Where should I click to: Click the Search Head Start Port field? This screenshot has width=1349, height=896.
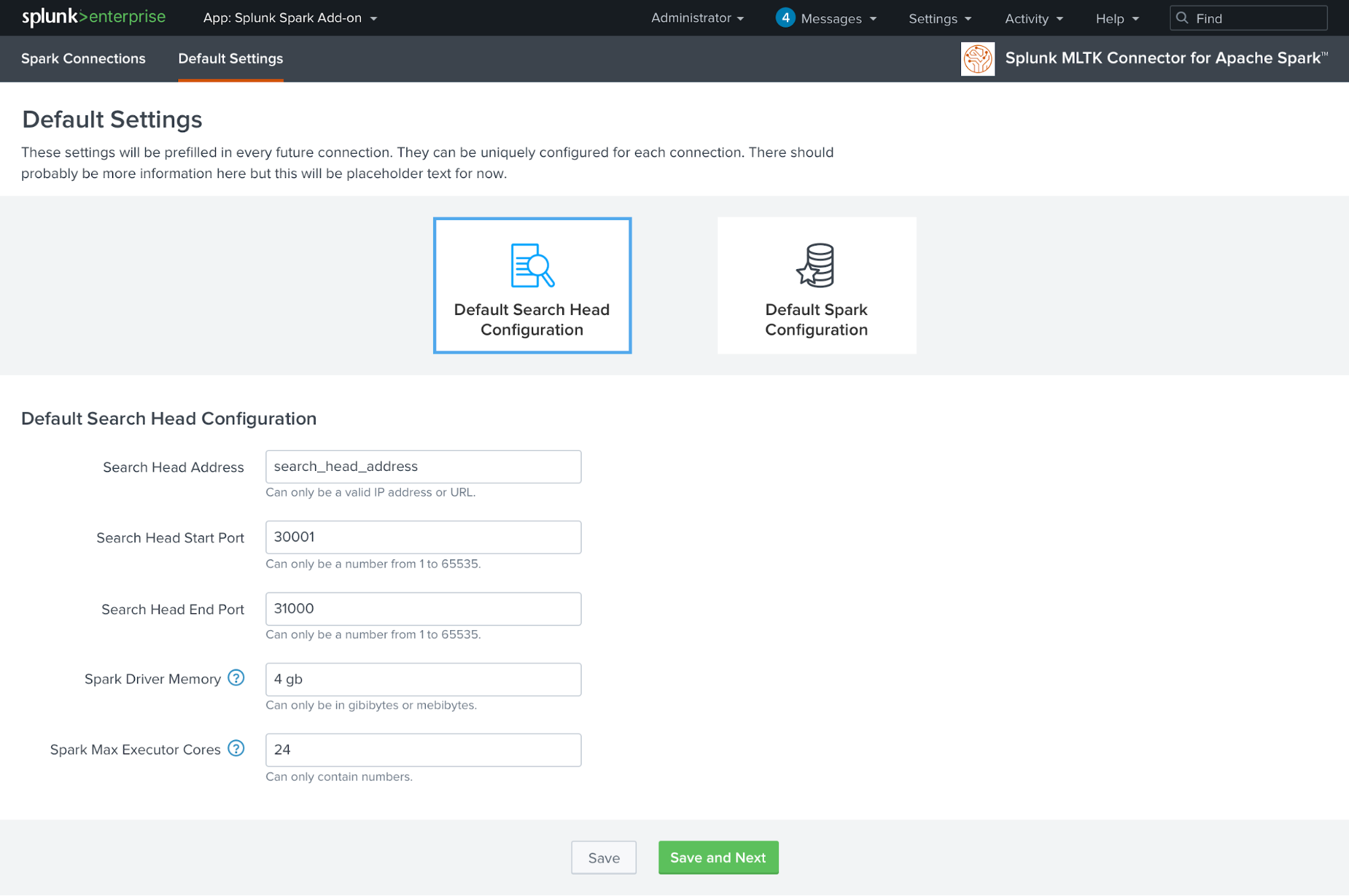coord(423,537)
